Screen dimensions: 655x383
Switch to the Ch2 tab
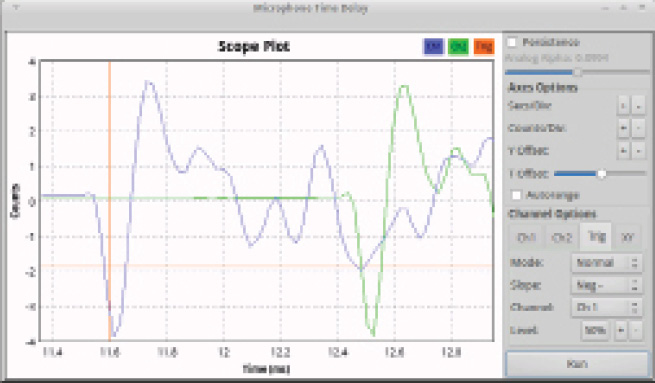[x=561, y=238]
